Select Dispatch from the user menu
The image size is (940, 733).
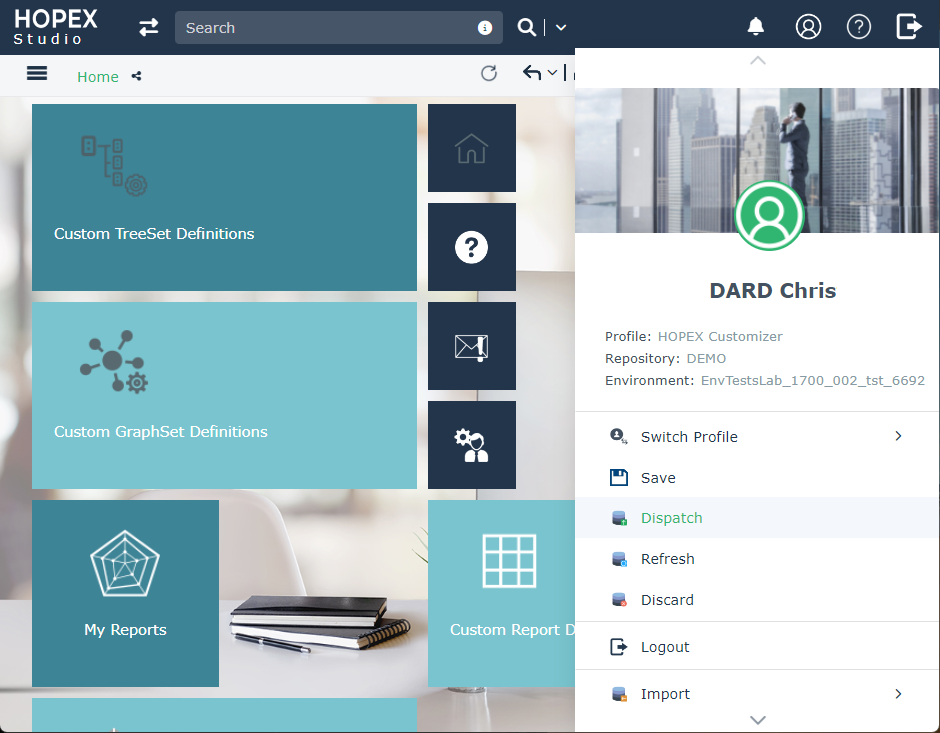(x=671, y=518)
